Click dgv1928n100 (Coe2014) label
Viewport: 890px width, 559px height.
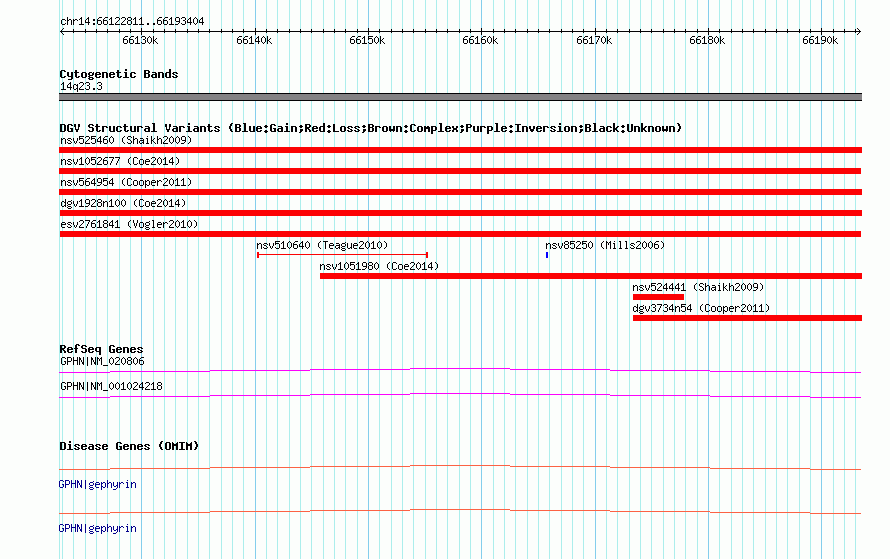pyautogui.click(x=123, y=203)
